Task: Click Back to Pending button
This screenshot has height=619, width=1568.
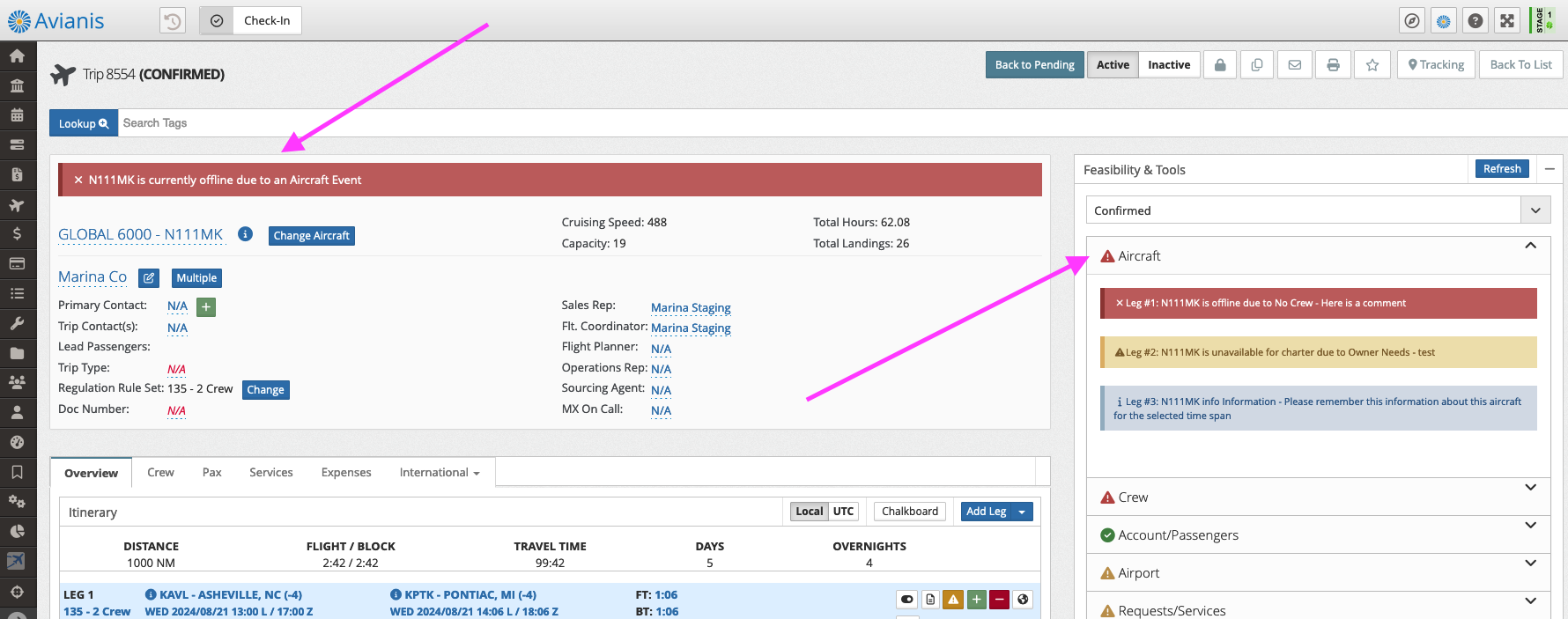Action: 1034,64
